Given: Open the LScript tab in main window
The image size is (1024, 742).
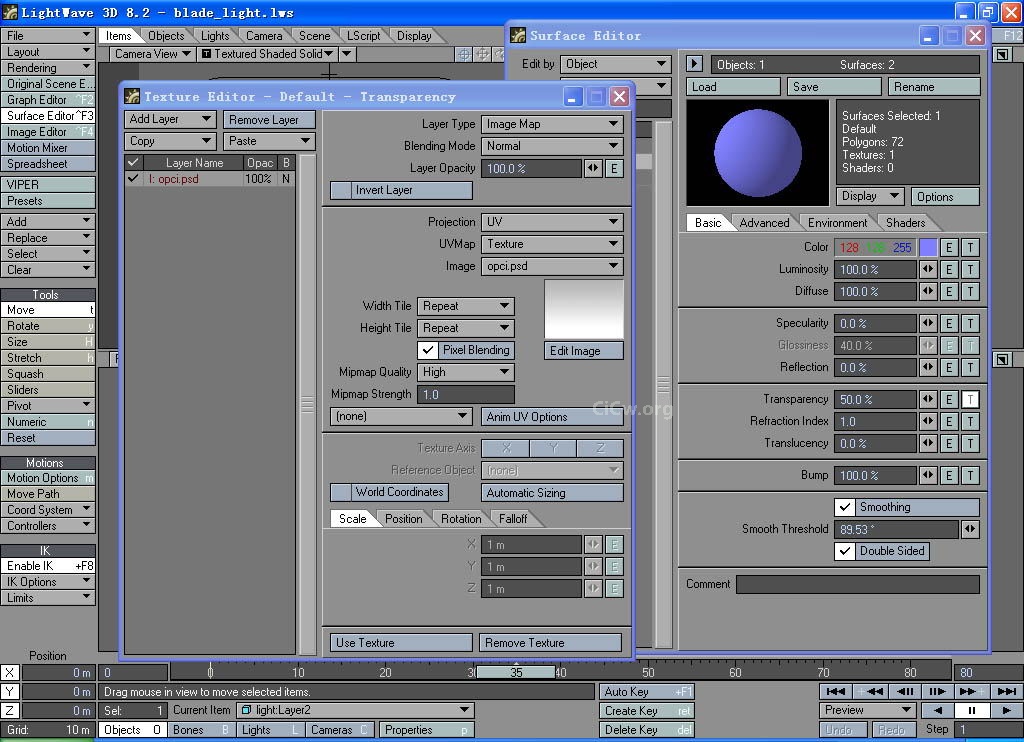Looking at the screenshot, I should [x=363, y=36].
